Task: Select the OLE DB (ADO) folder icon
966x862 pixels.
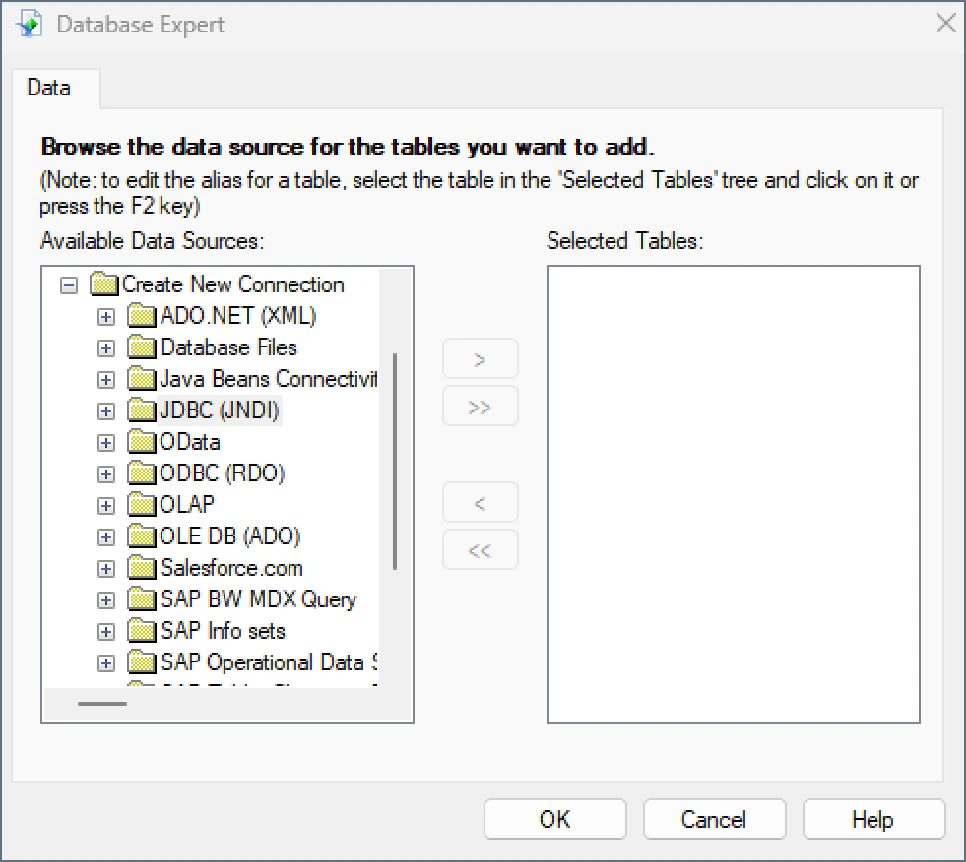Action: tap(140, 536)
